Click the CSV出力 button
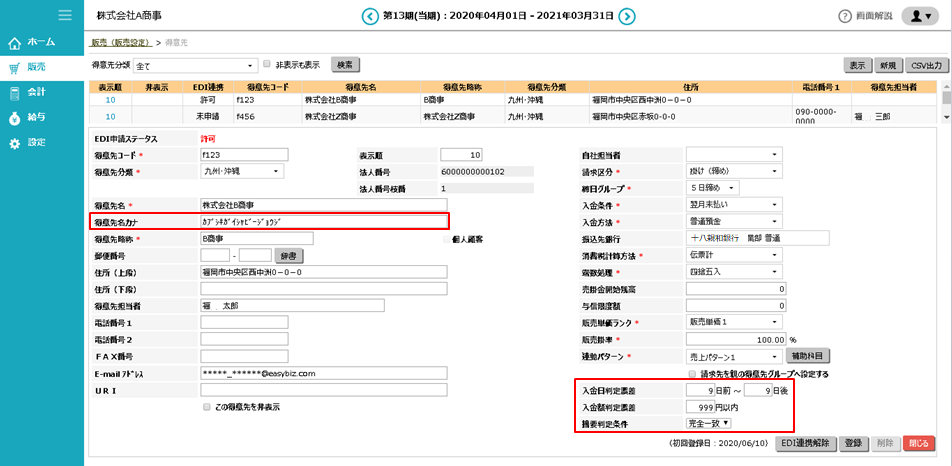The height and width of the screenshot is (466, 952). pyautogui.click(x=925, y=65)
